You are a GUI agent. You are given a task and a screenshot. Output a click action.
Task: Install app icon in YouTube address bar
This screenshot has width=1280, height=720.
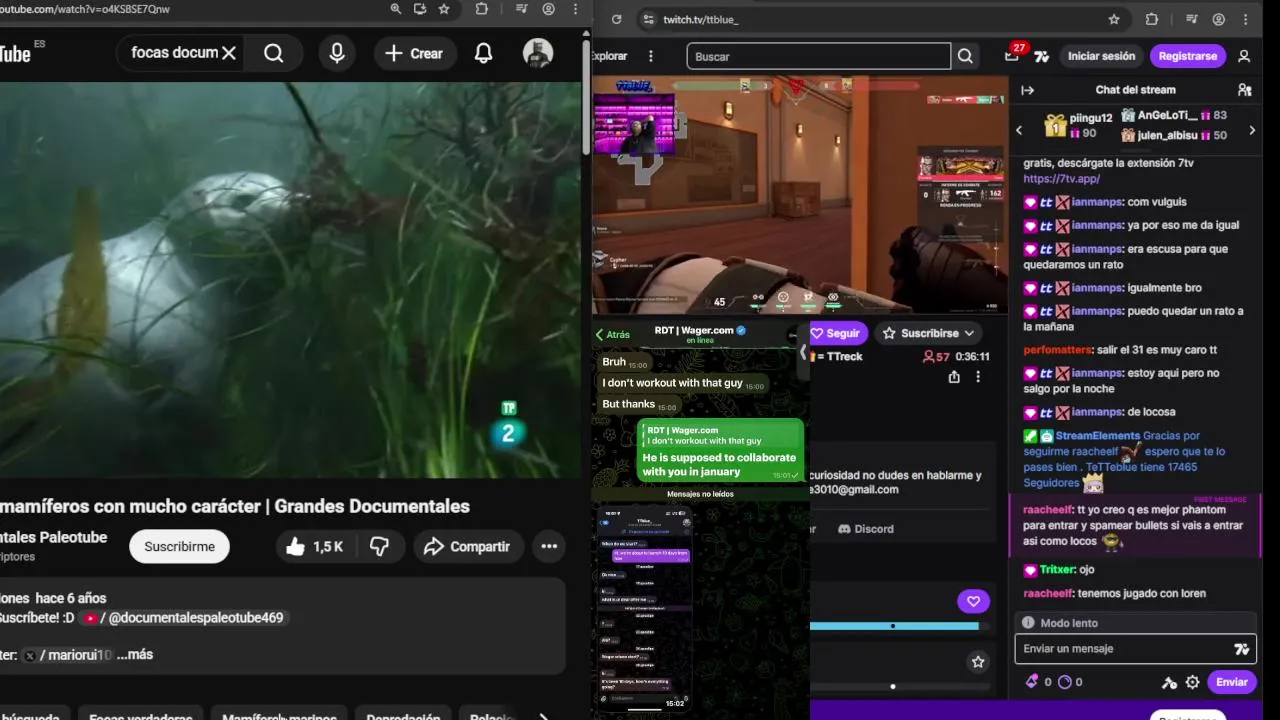tap(420, 8)
